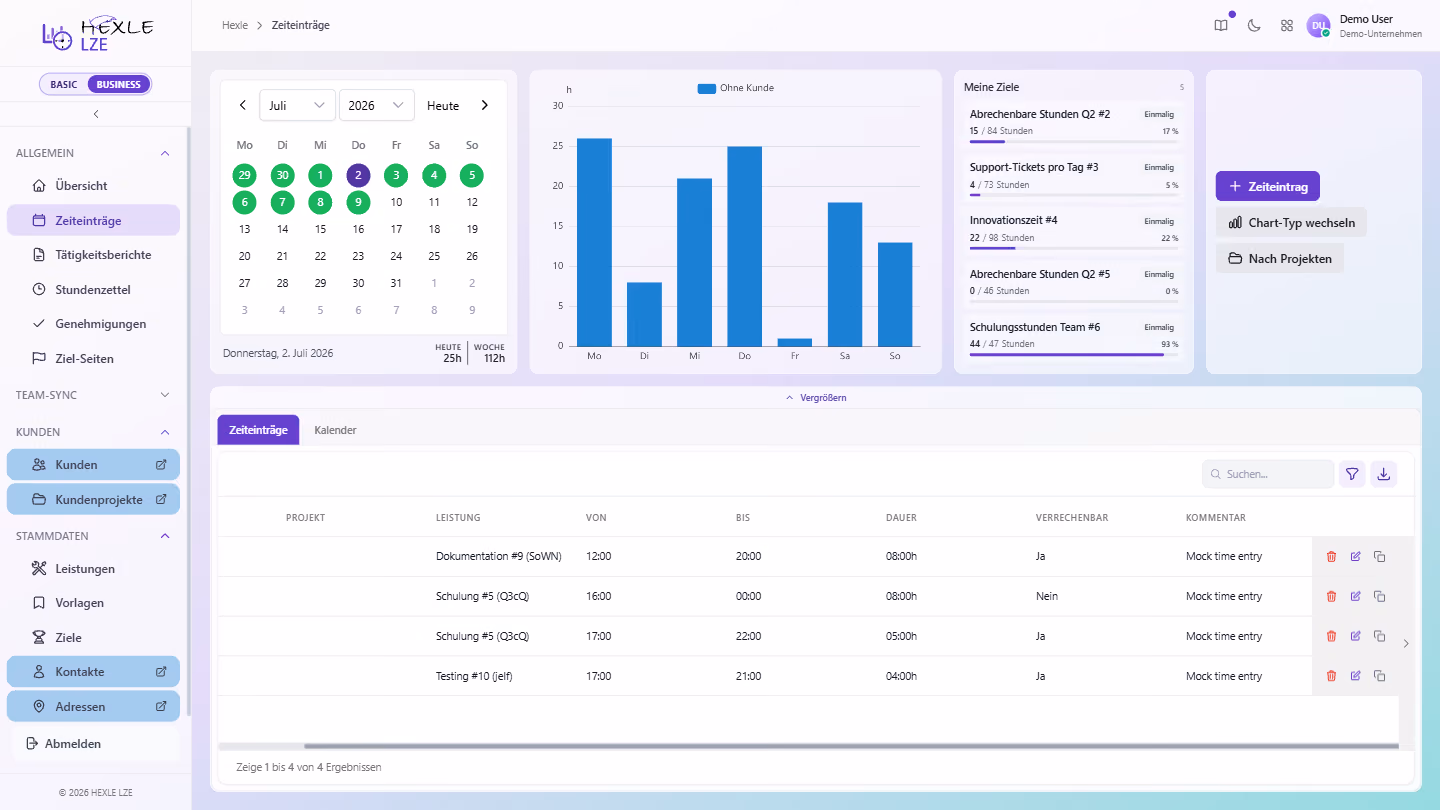Select the BASIC plan toggle
The height and width of the screenshot is (810, 1440).
(x=64, y=84)
